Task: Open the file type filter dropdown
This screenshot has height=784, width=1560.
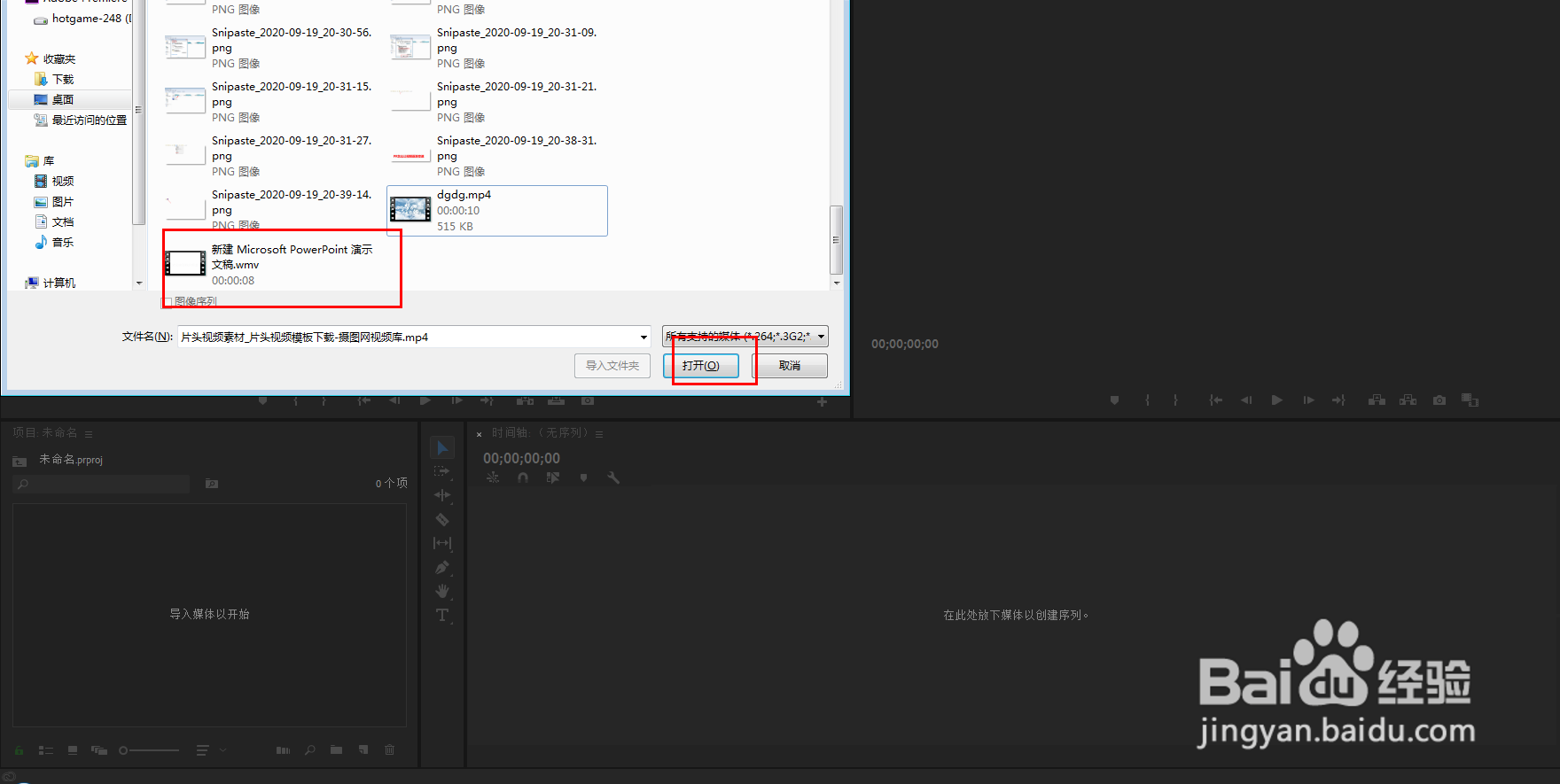Action: click(x=745, y=337)
